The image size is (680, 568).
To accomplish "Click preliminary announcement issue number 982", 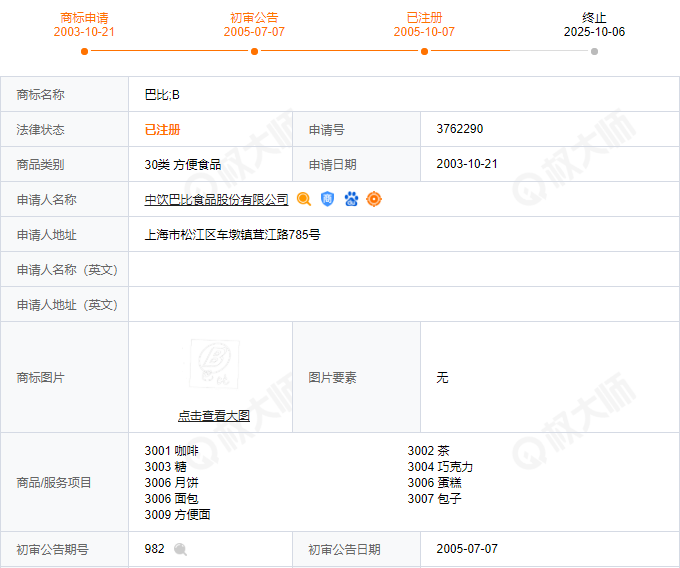I will coord(154,549).
